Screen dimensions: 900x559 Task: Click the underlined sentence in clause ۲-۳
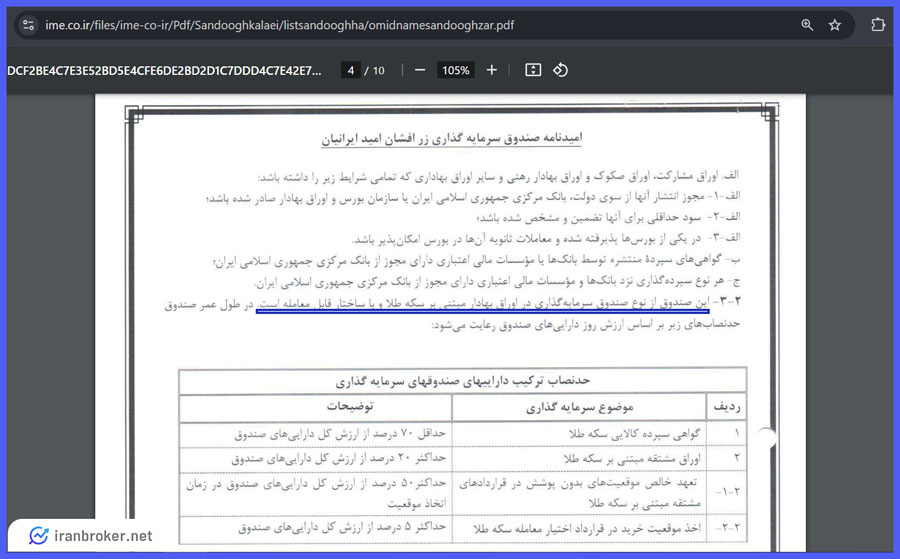[x=482, y=304]
